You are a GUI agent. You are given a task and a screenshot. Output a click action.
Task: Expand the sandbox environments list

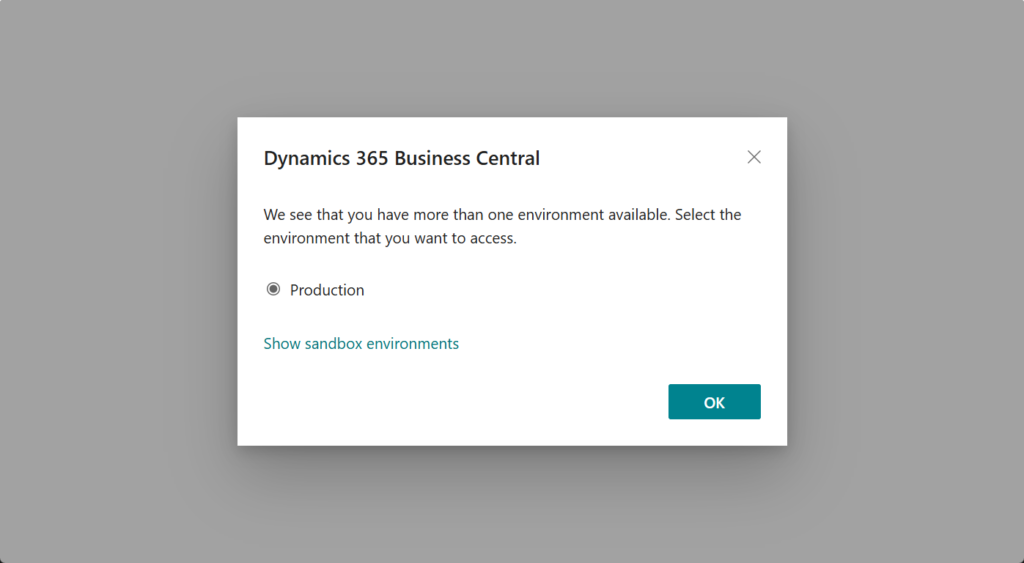[x=361, y=343]
